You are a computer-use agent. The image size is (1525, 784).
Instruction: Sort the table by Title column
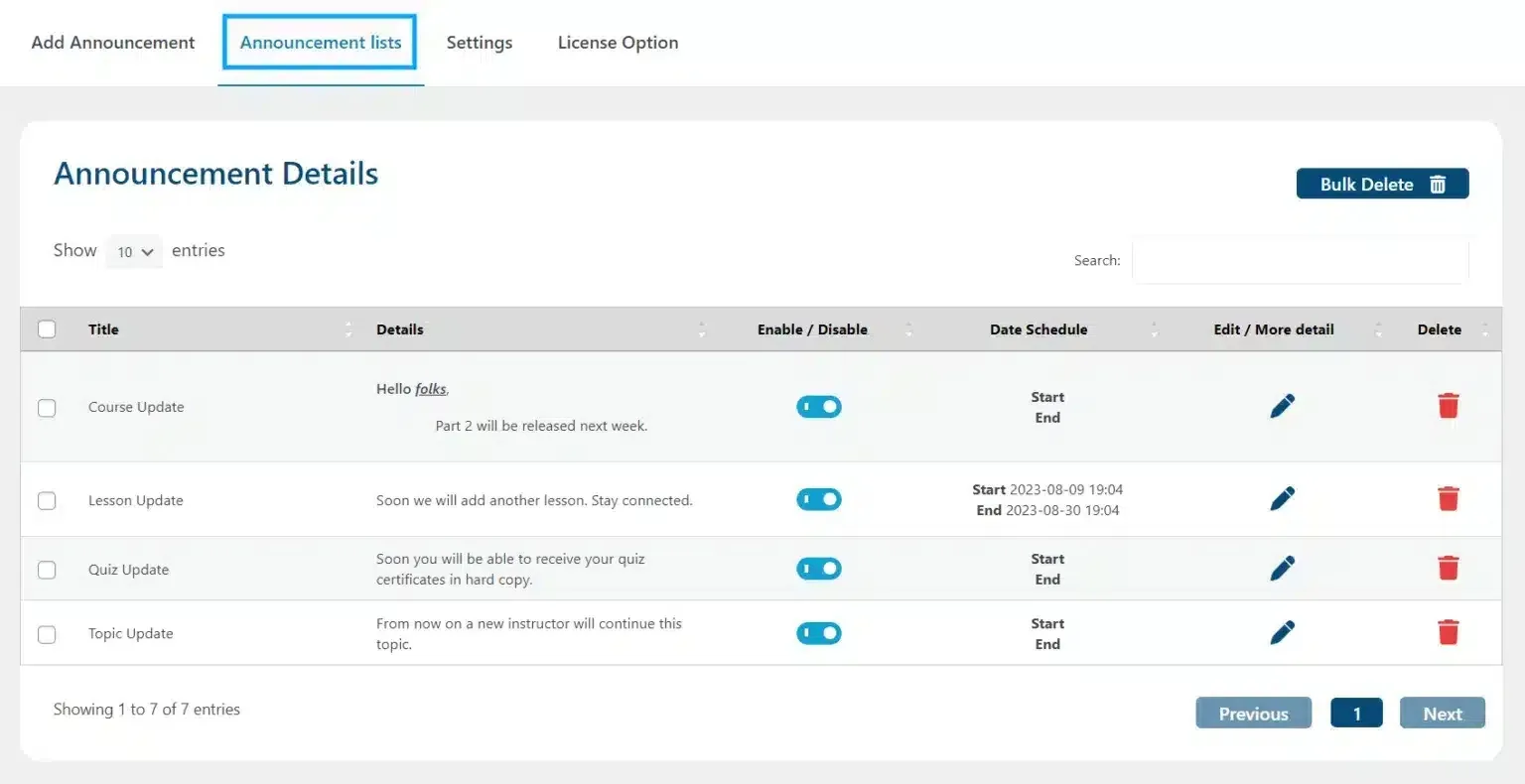[102, 328]
